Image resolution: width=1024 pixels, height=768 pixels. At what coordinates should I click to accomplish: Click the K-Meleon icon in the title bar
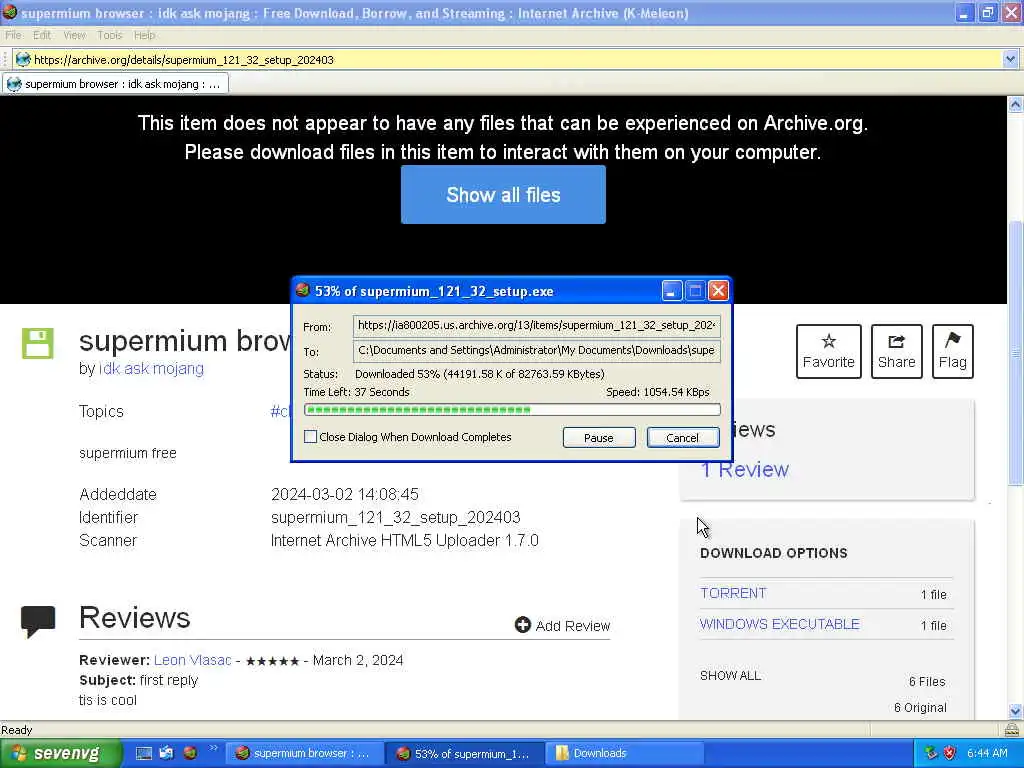[9, 12]
